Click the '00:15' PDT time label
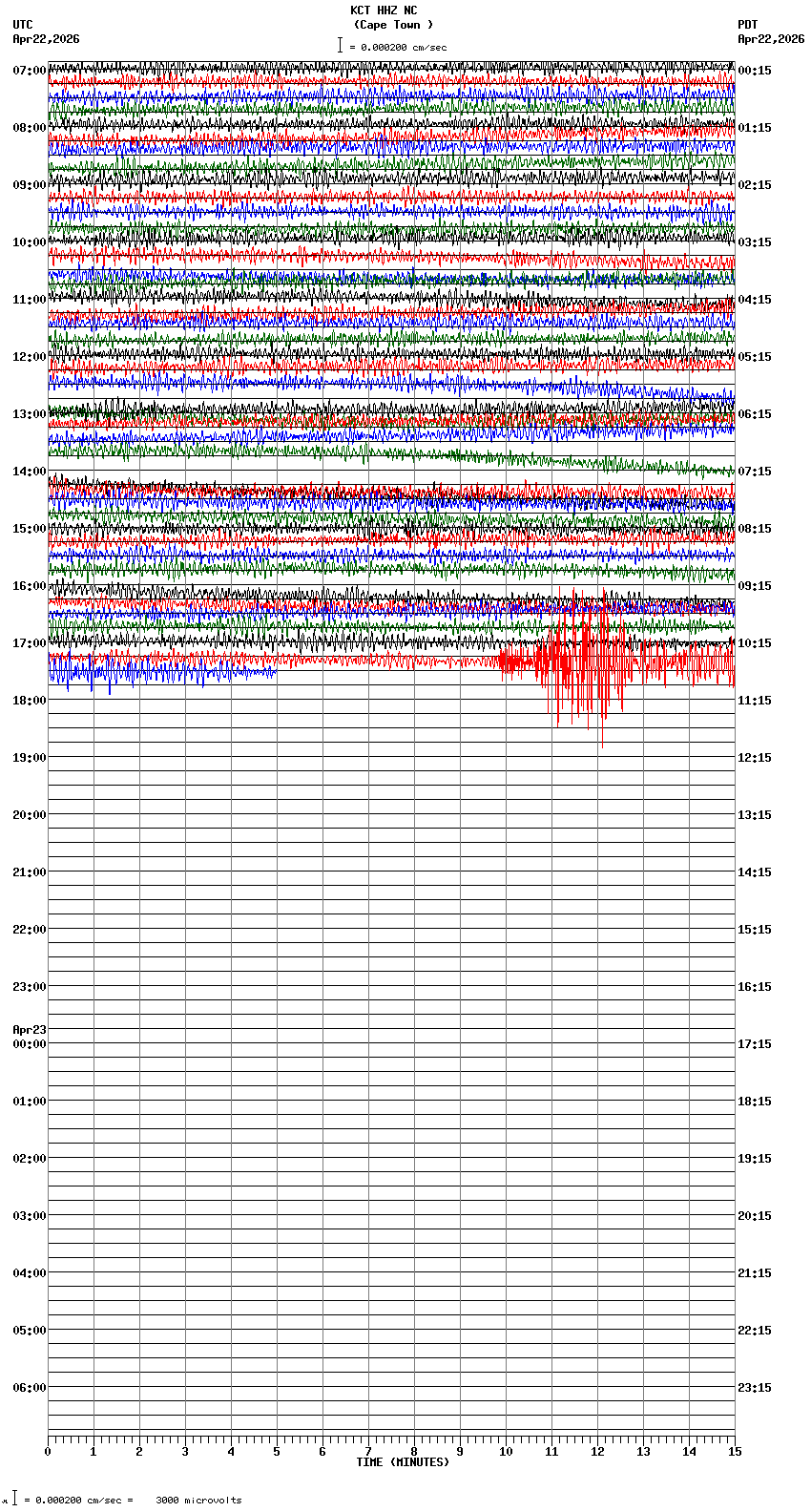Viewport: 811px width, 1512px height. [x=755, y=71]
